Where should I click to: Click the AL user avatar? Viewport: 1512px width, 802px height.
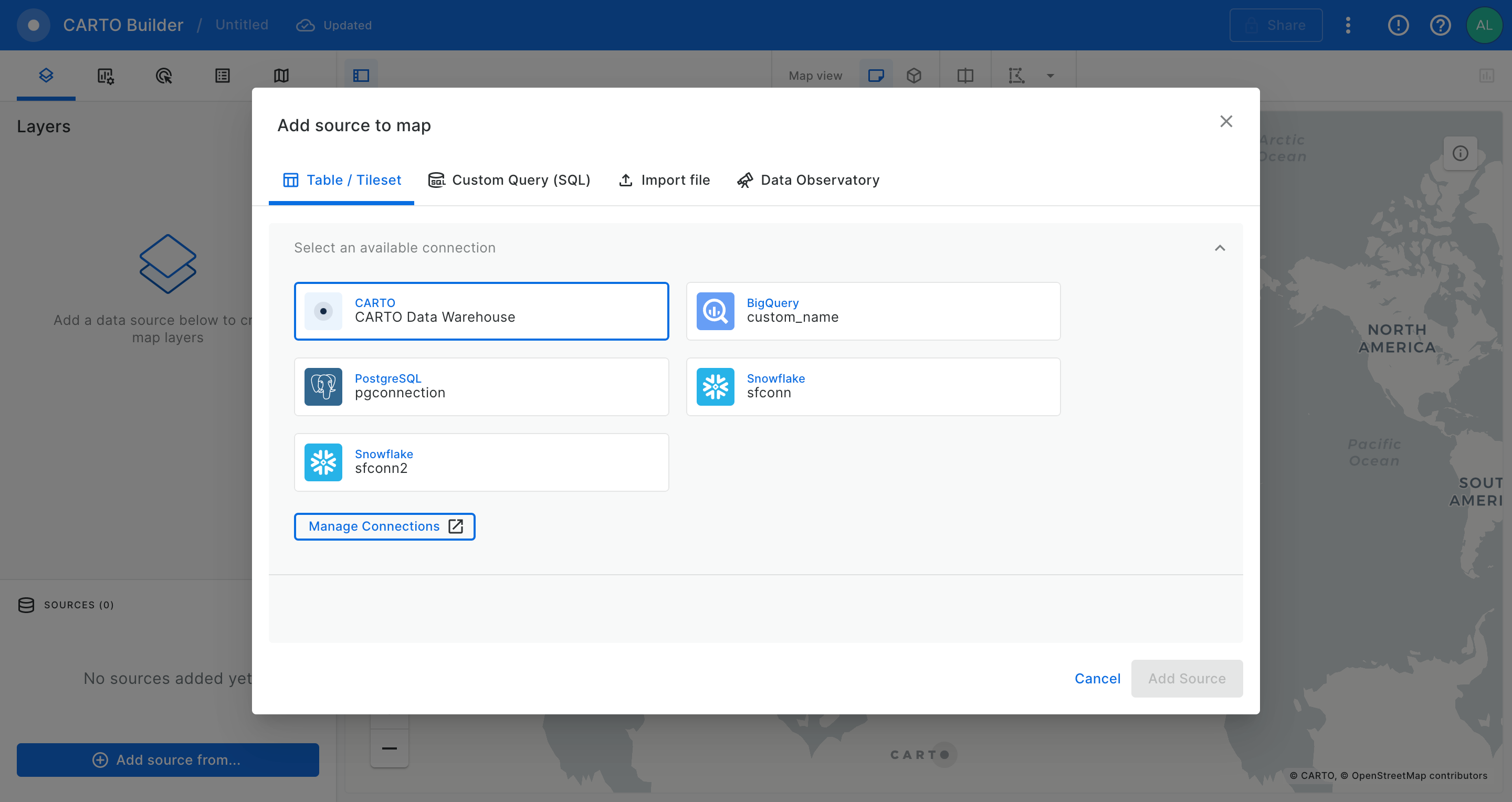click(1483, 25)
